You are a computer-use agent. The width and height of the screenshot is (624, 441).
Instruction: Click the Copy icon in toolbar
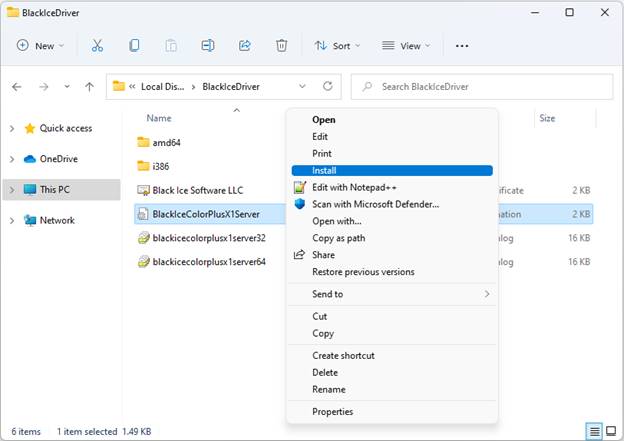tap(134, 46)
